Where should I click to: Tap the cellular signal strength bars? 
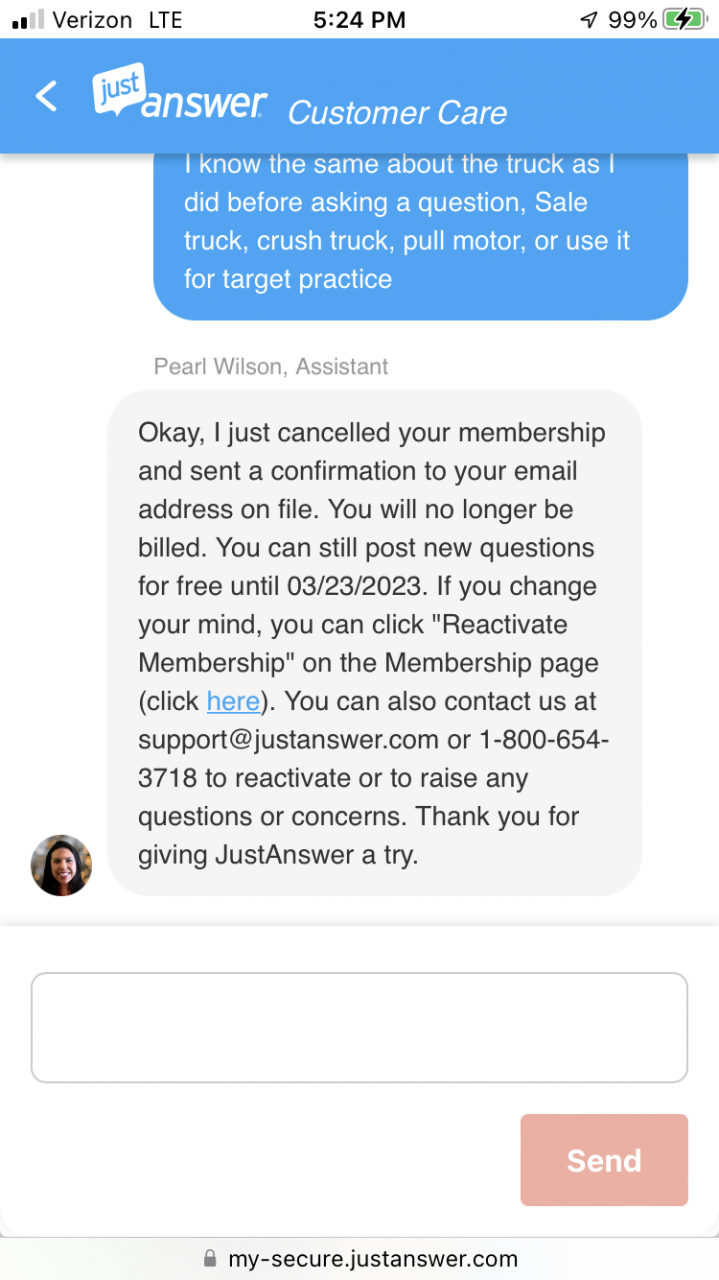pyautogui.click(x=28, y=19)
